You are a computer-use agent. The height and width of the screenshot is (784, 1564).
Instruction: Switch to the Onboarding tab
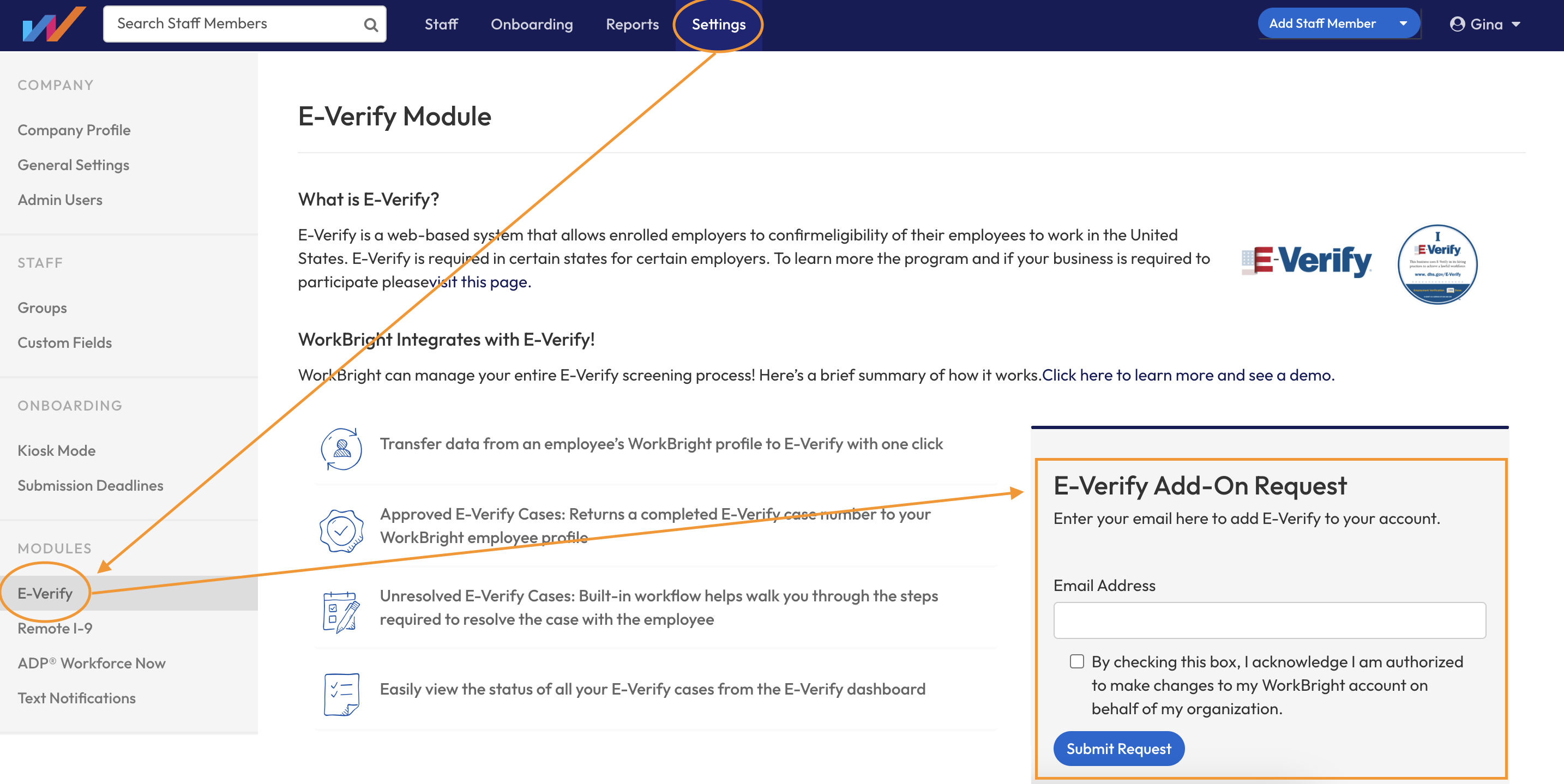click(531, 25)
